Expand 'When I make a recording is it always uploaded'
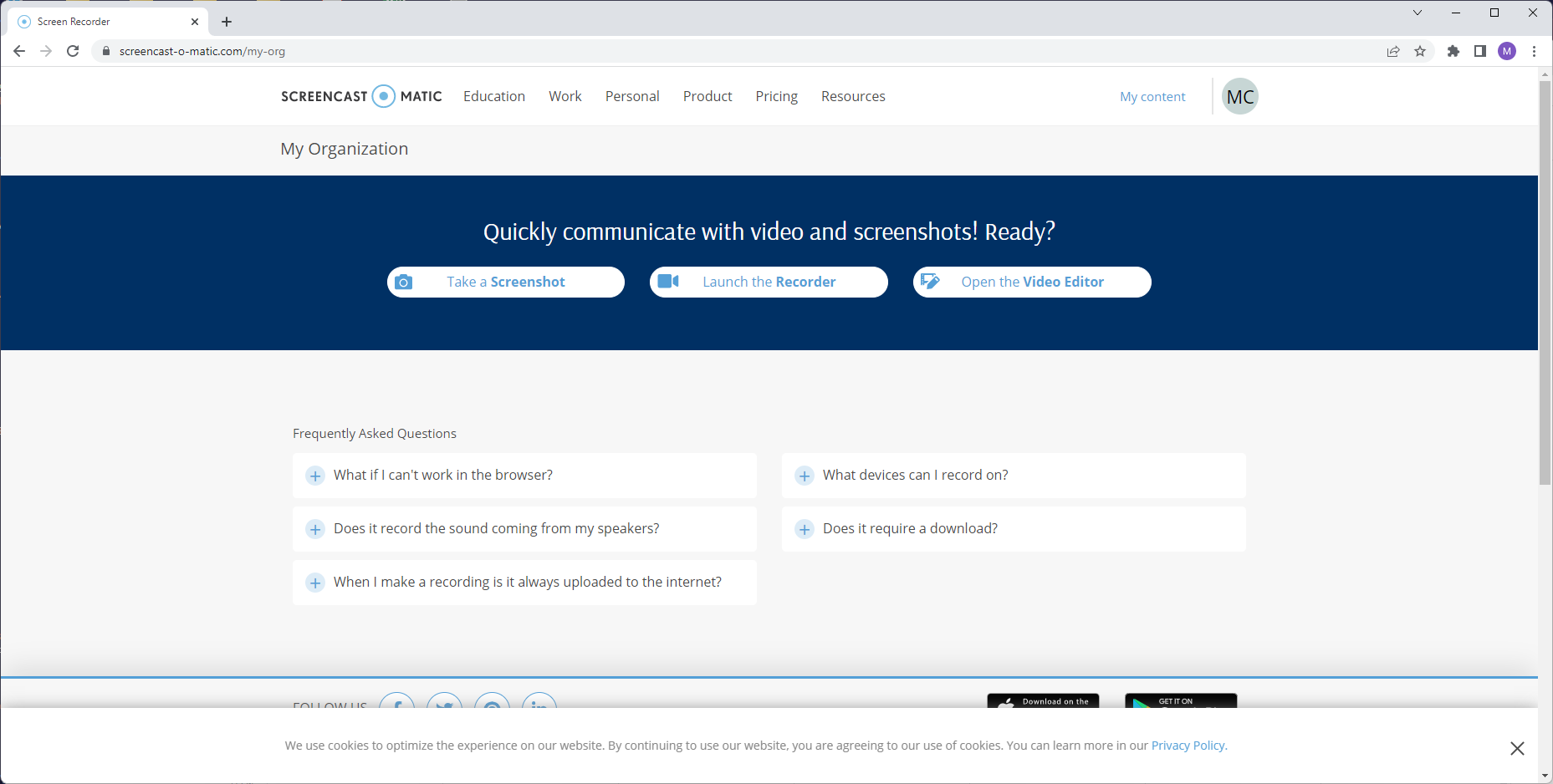The width and height of the screenshot is (1553, 784). click(524, 583)
